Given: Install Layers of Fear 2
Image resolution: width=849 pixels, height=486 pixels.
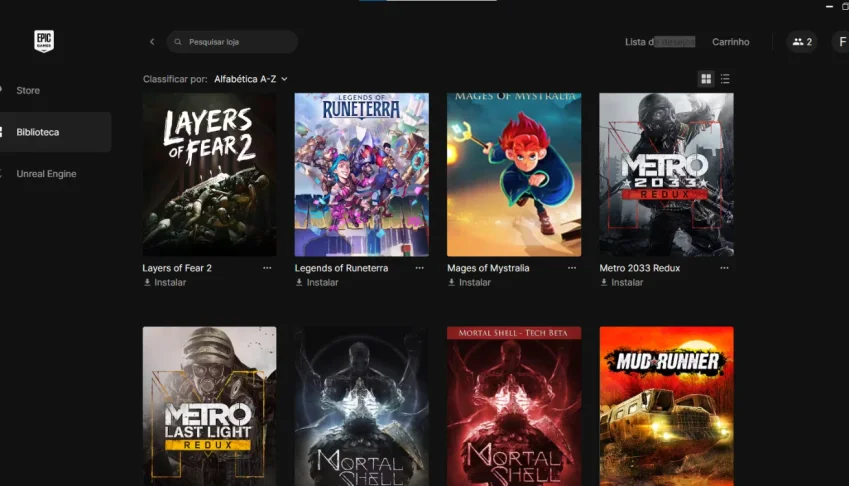Looking at the screenshot, I should (x=164, y=283).
